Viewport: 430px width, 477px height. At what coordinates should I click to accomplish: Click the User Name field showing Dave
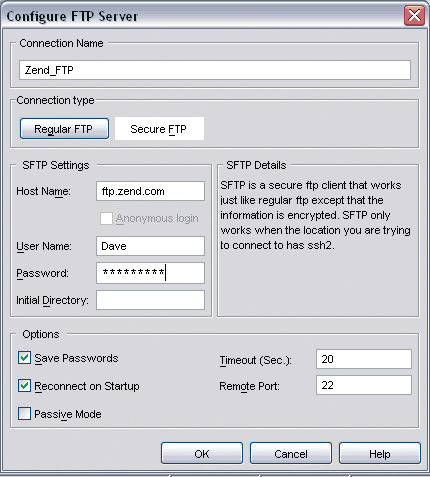click(150, 246)
